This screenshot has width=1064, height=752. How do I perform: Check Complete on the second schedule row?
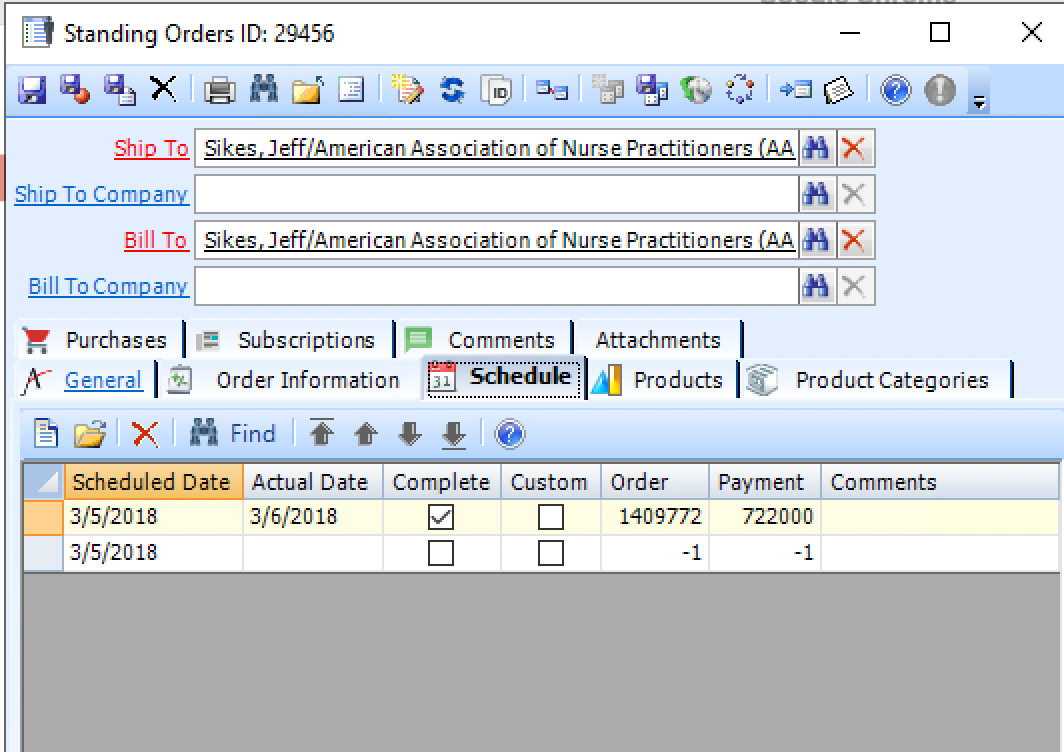click(440, 553)
